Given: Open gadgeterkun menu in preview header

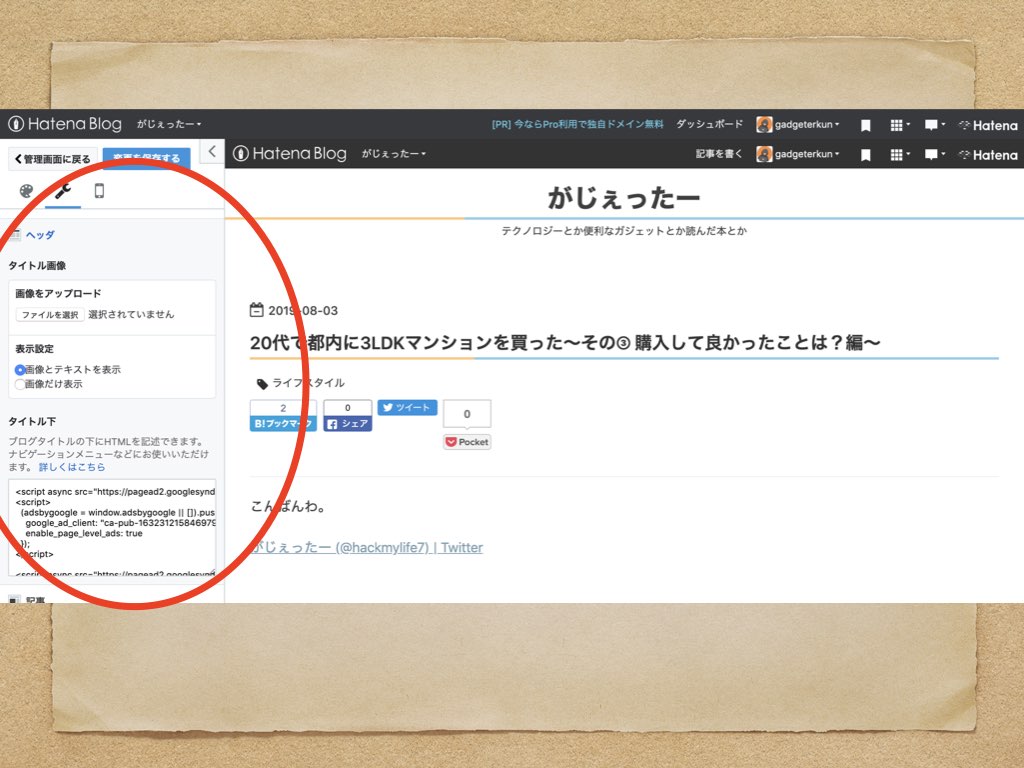Looking at the screenshot, I should [798, 154].
